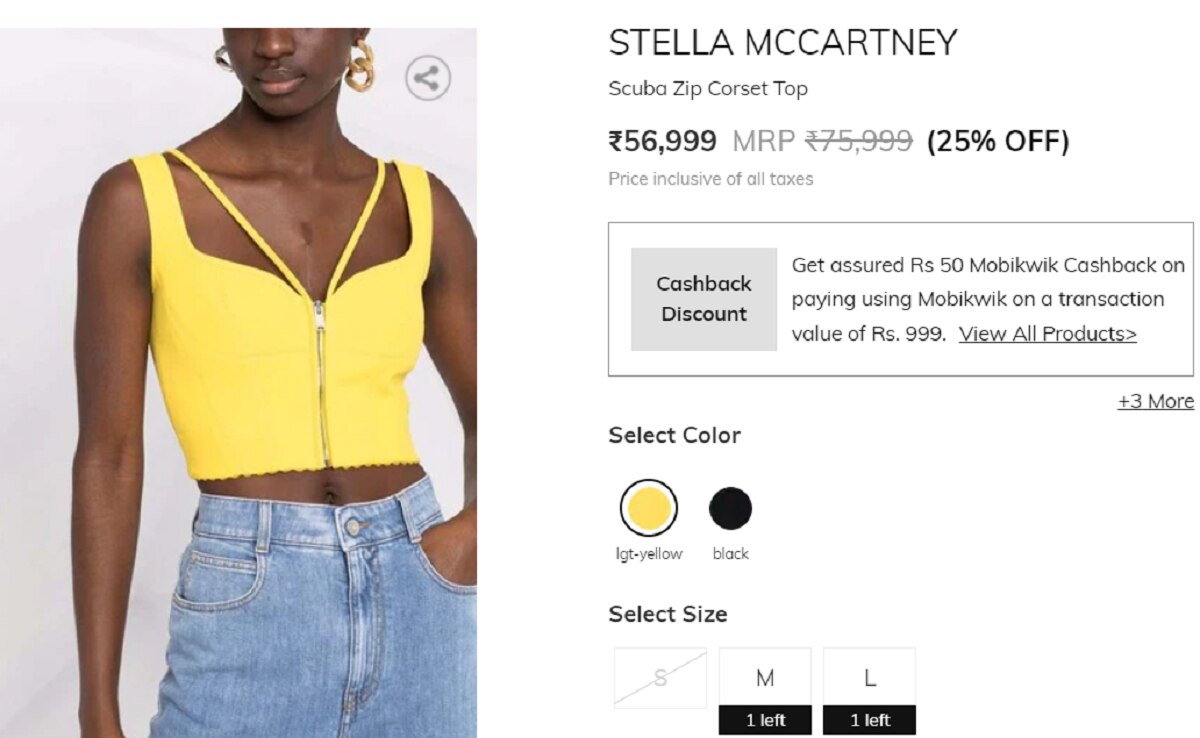Click the share icon on product image
The height and width of the screenshot is (738, 1200).
[428, 78]
